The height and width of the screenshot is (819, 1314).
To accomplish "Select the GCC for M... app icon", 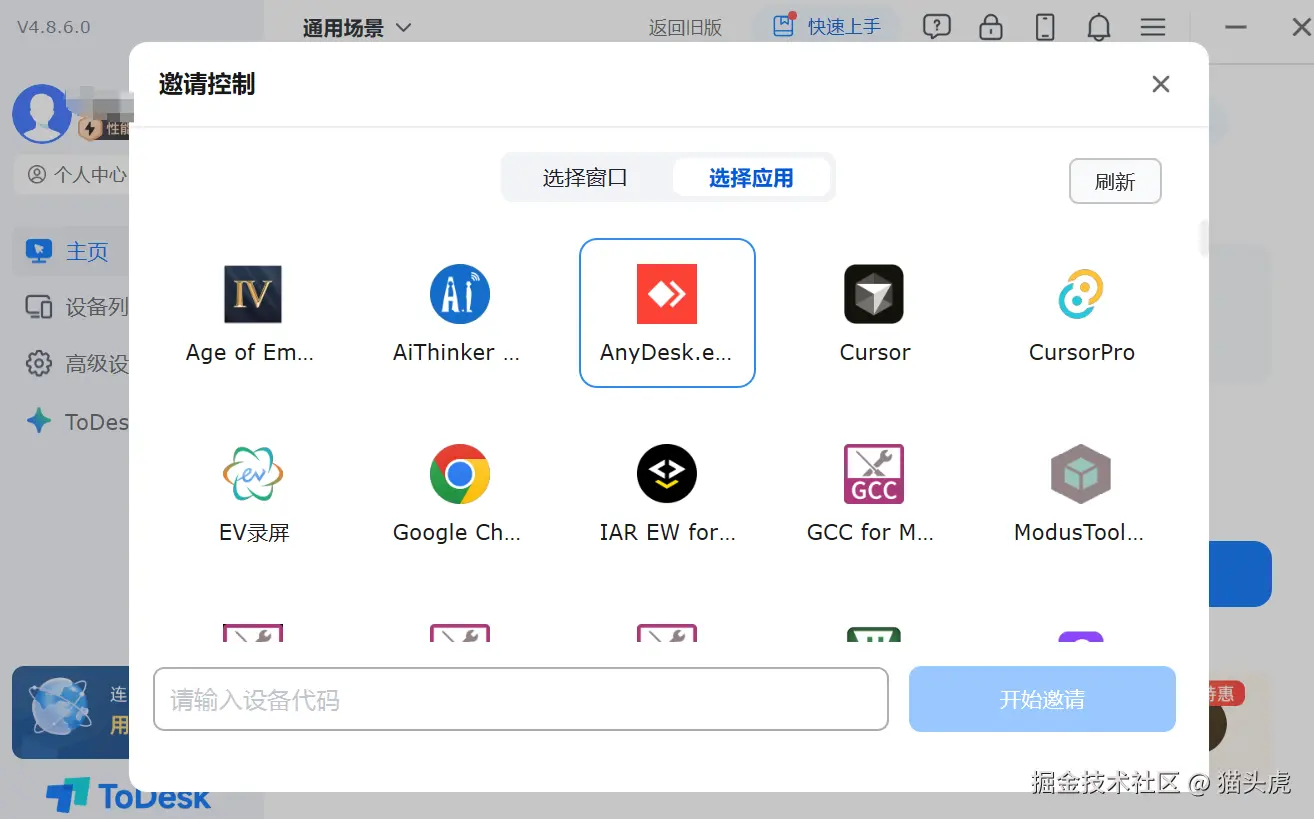I will point(874,474).
